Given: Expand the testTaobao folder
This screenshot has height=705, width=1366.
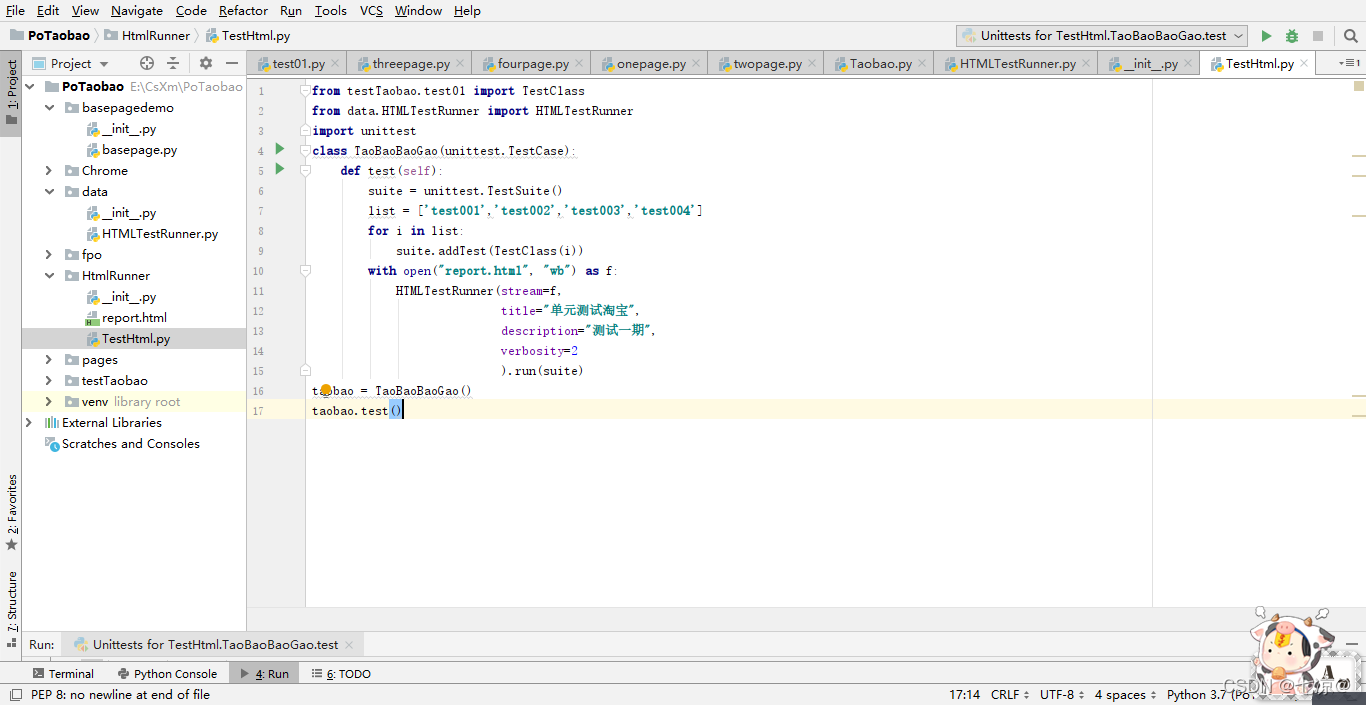Looking at the screenshot, I should coord(49,381).
